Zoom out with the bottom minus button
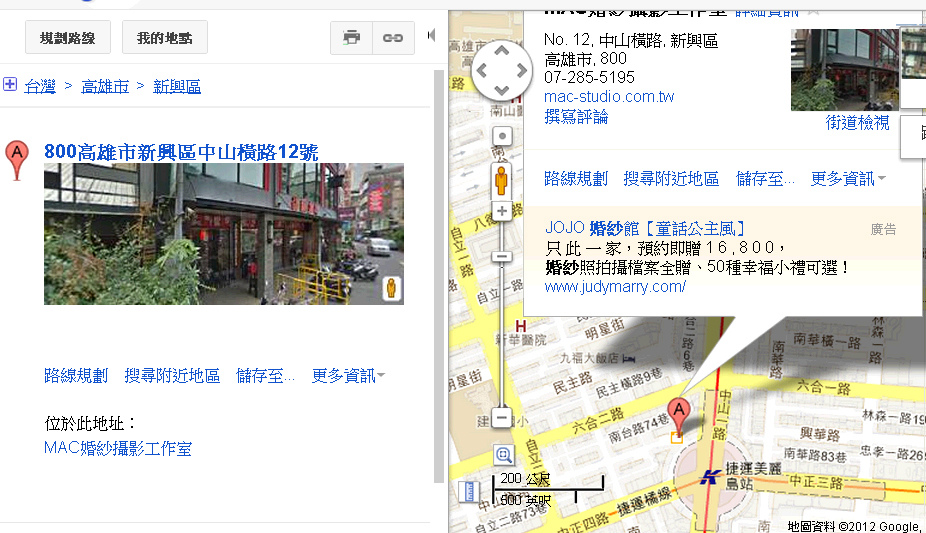Viewport: 926px width, 533px height. [501, 418]
